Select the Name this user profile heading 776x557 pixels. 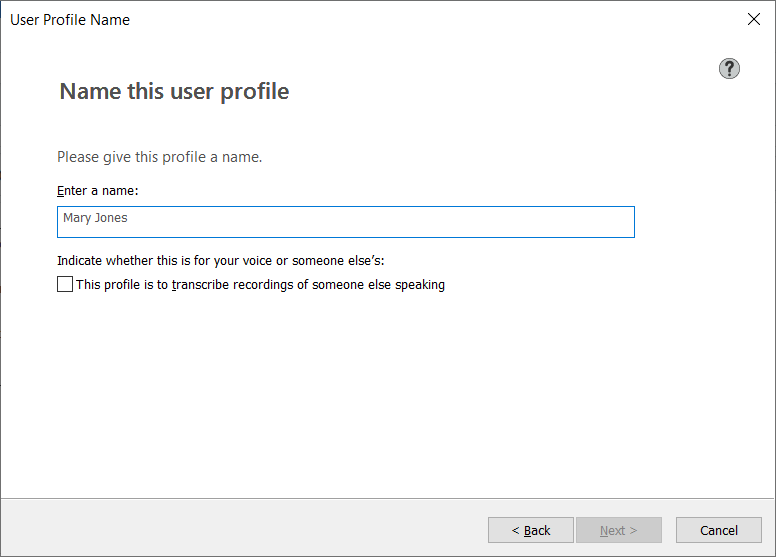[174, 92]
